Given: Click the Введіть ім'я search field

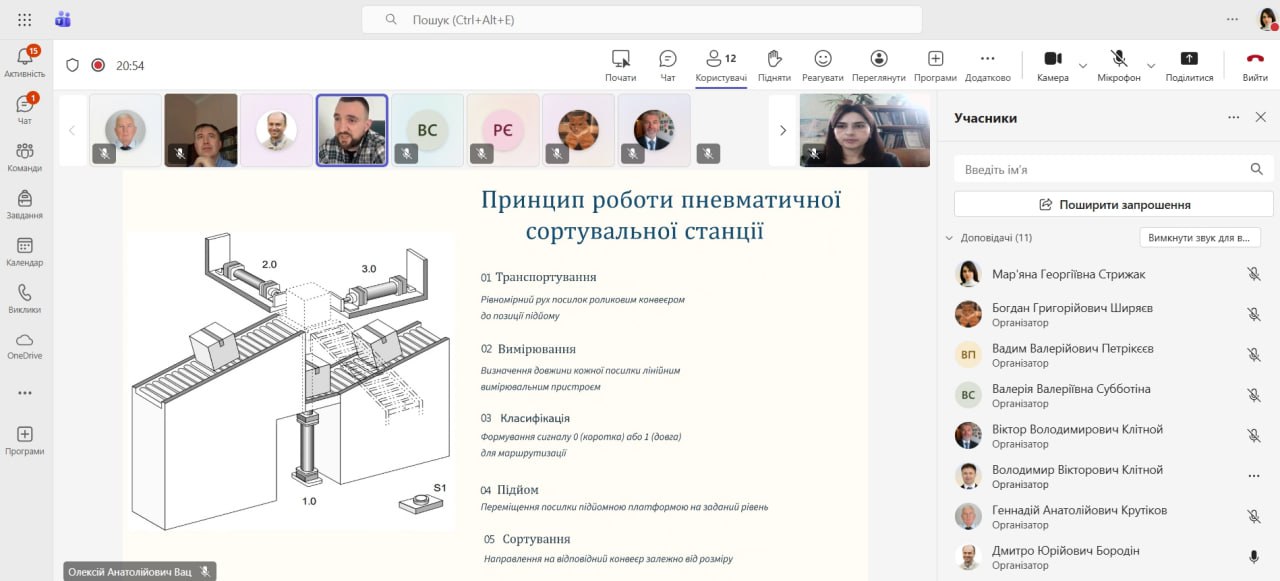Looking at the screenshot, I should point(1100,170).
